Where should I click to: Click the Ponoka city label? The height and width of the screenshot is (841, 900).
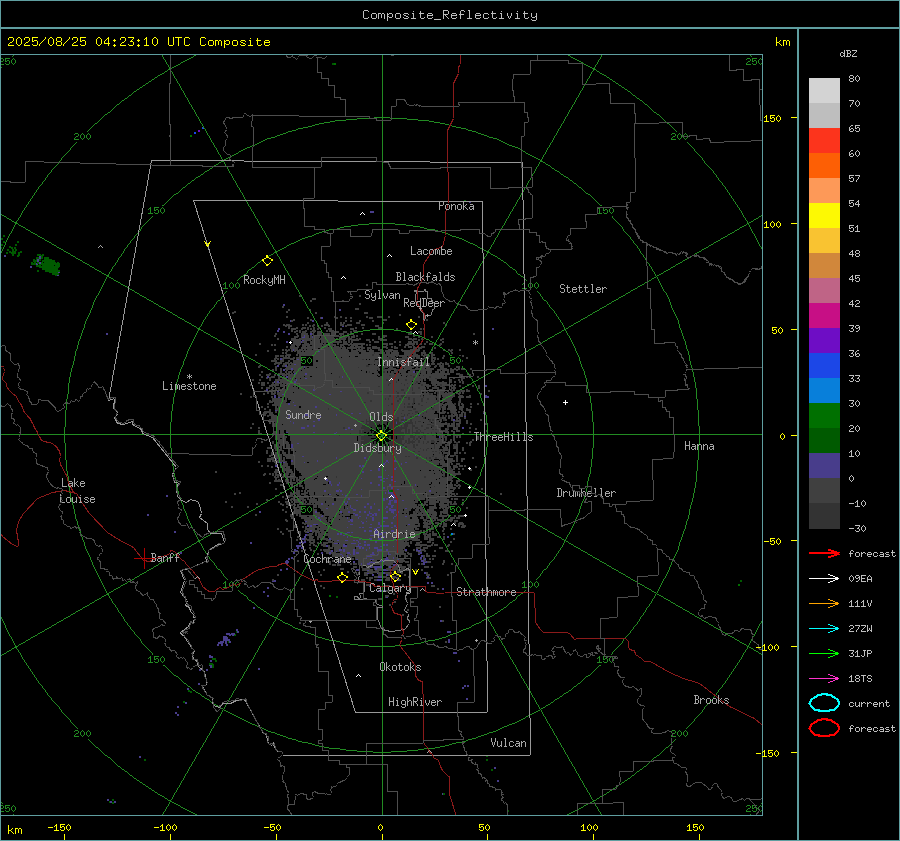pyautogui.click(x=456, y=206)
